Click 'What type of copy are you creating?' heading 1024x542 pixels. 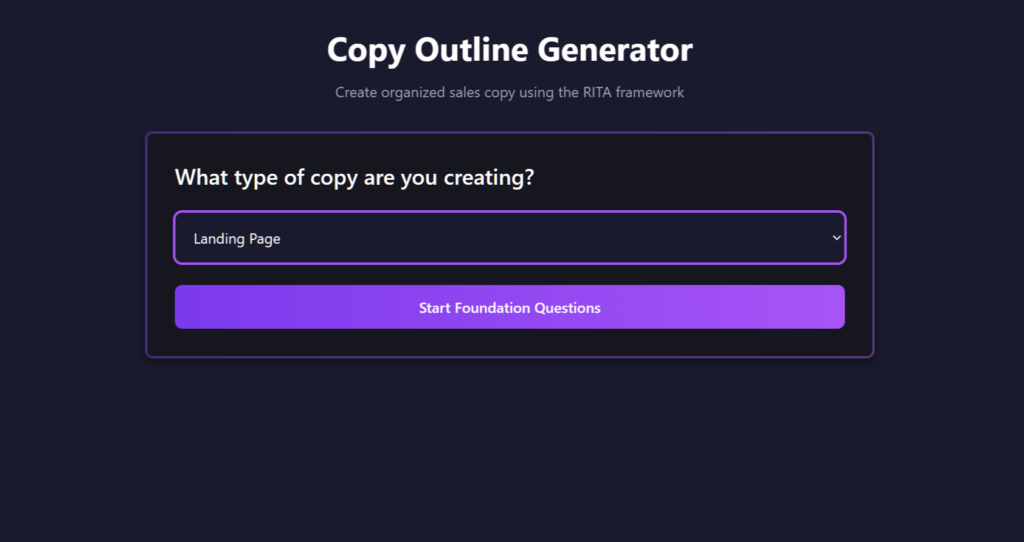(x=354, y=178)
